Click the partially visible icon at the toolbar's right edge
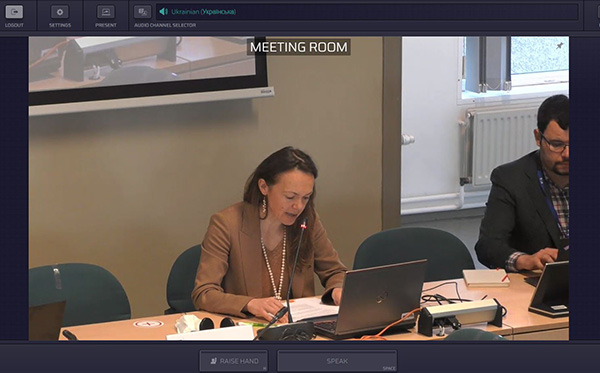 598,12
